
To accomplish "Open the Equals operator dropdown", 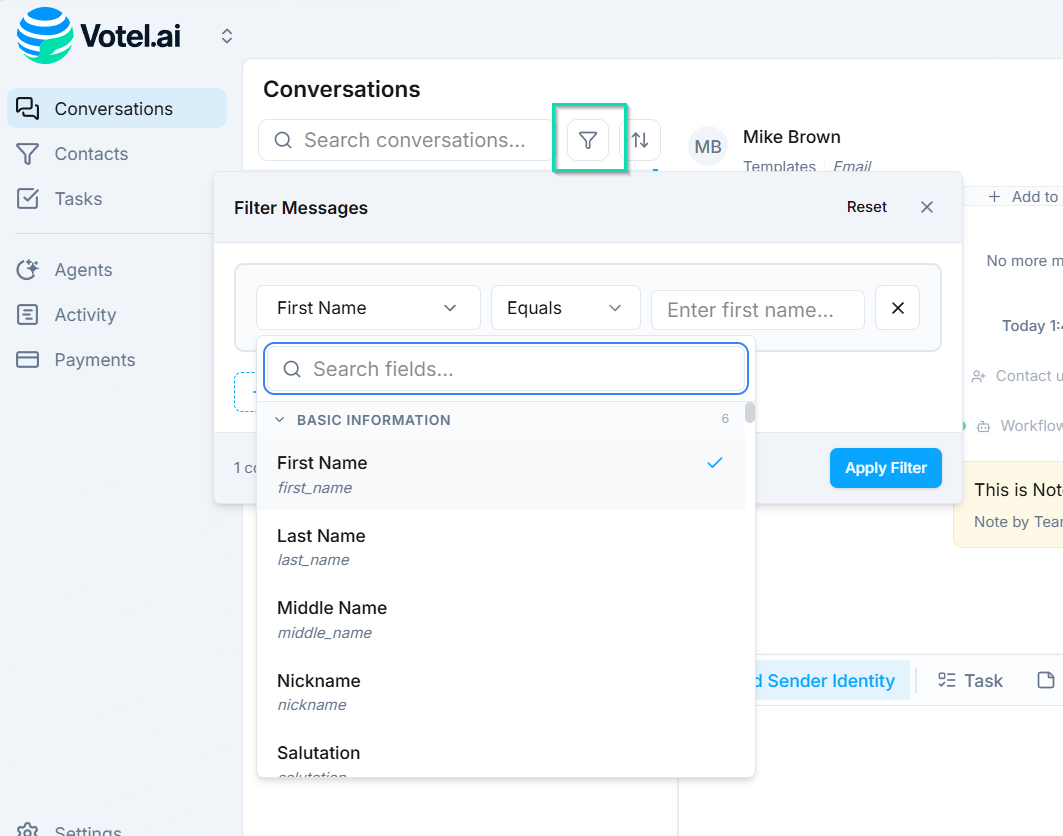I will (565, 308).
